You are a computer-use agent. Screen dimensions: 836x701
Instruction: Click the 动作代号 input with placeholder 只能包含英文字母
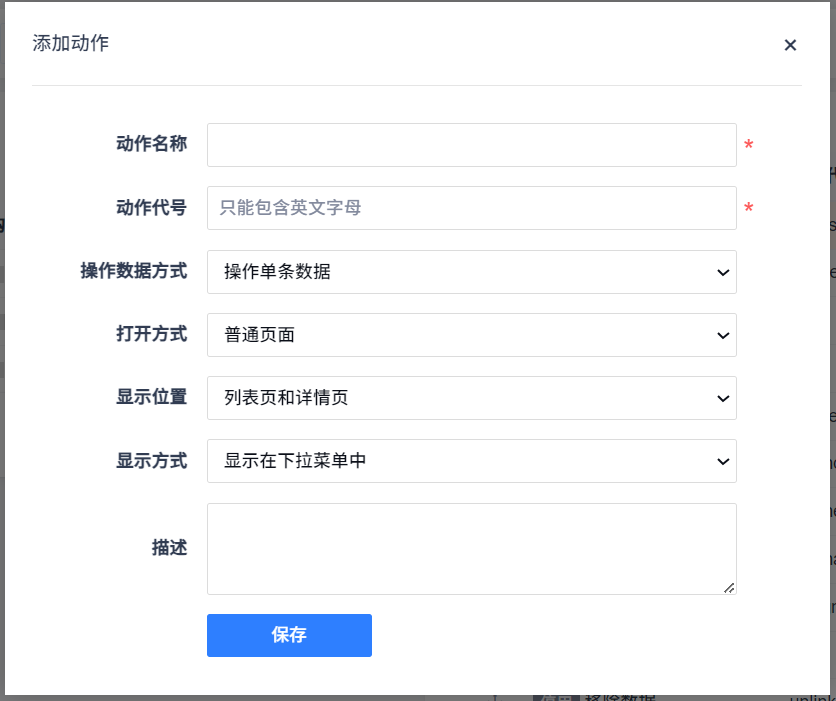pyautogui.click(x=471, y=208)
